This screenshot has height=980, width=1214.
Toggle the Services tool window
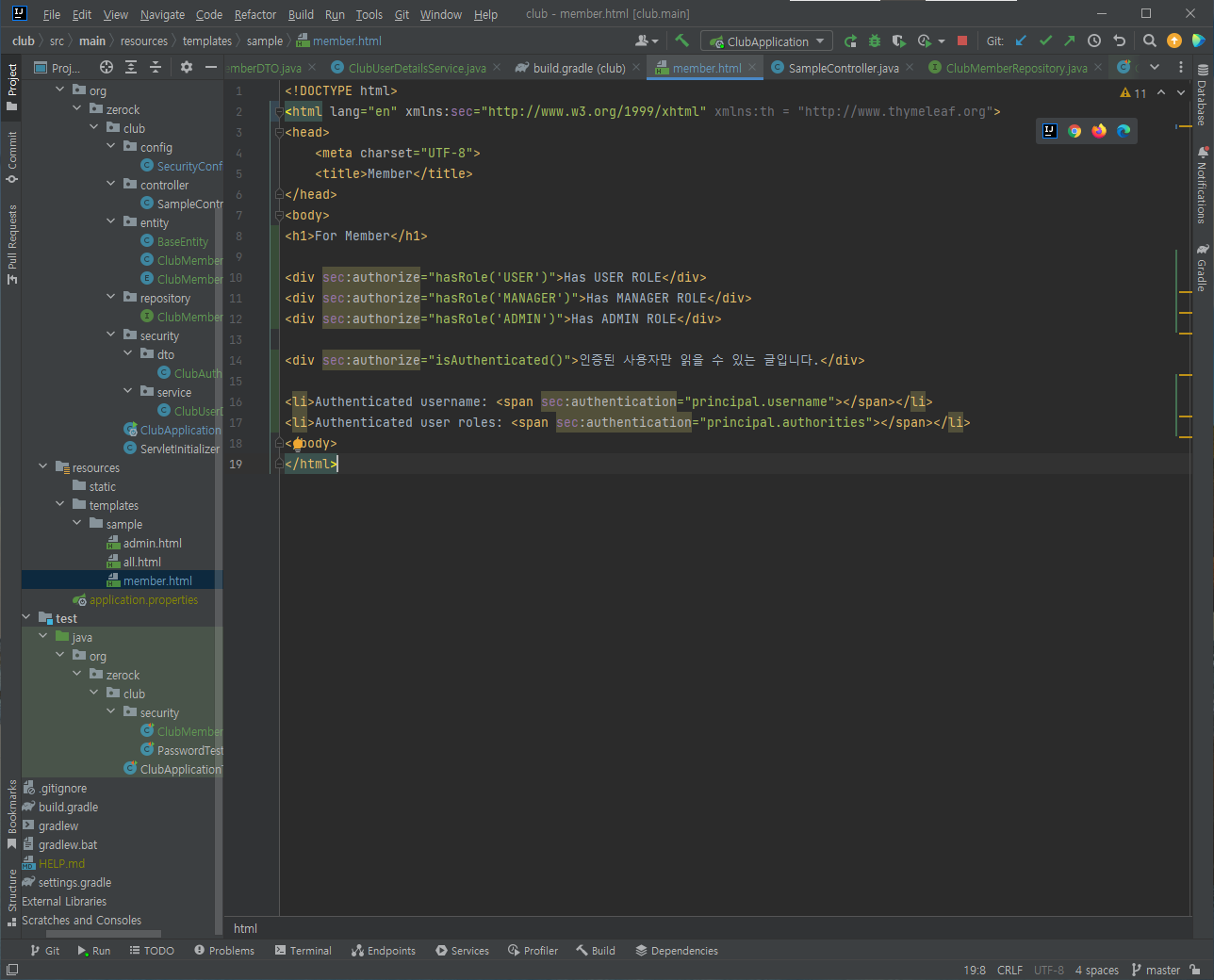pyautogui.click(x=462, y=951)
